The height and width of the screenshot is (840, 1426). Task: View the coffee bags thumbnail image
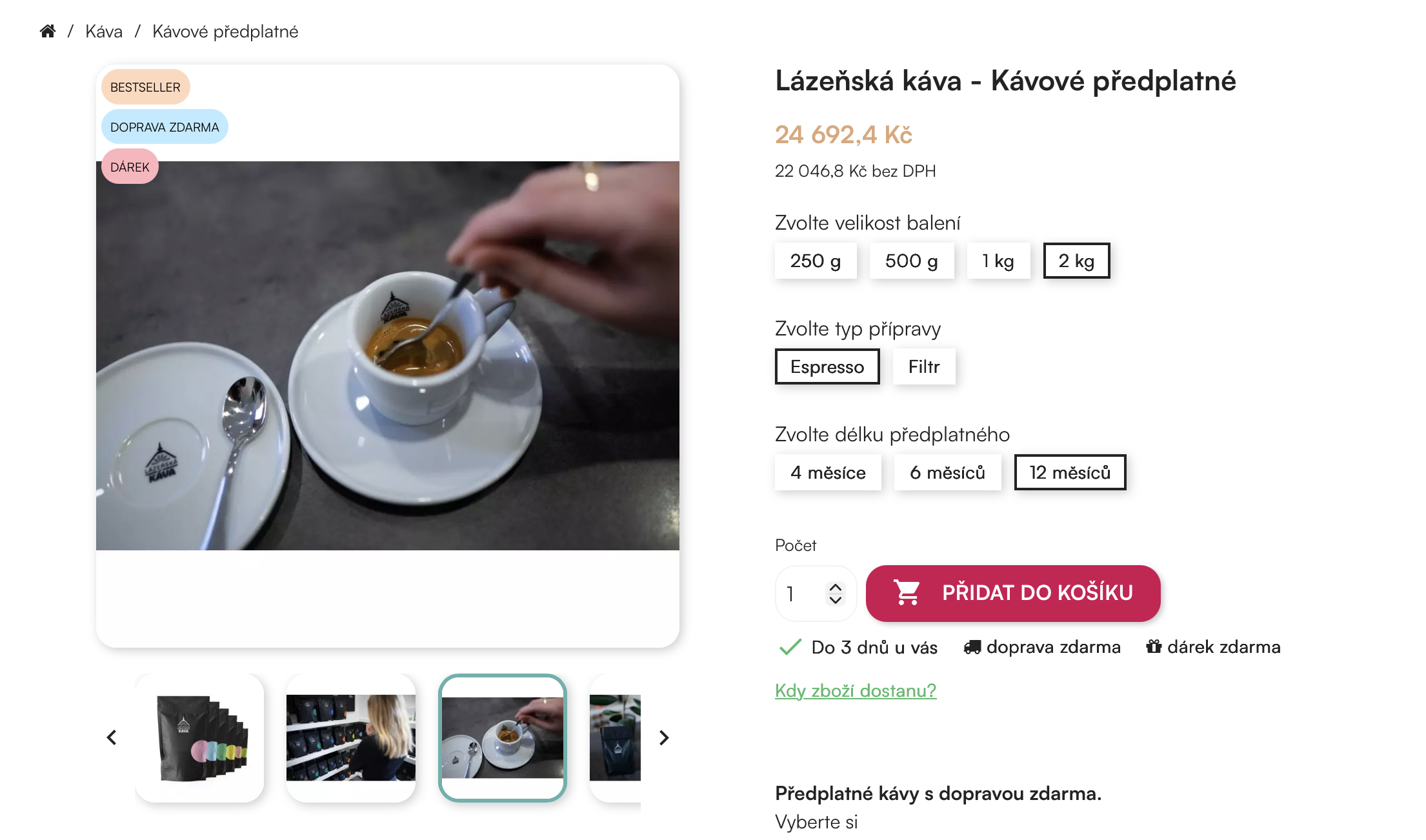200,737
